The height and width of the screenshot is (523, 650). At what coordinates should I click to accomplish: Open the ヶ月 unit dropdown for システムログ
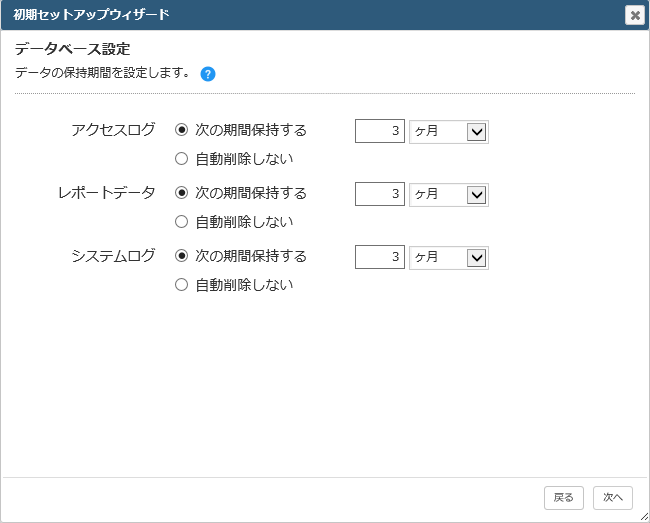click(x=449, y=258)
